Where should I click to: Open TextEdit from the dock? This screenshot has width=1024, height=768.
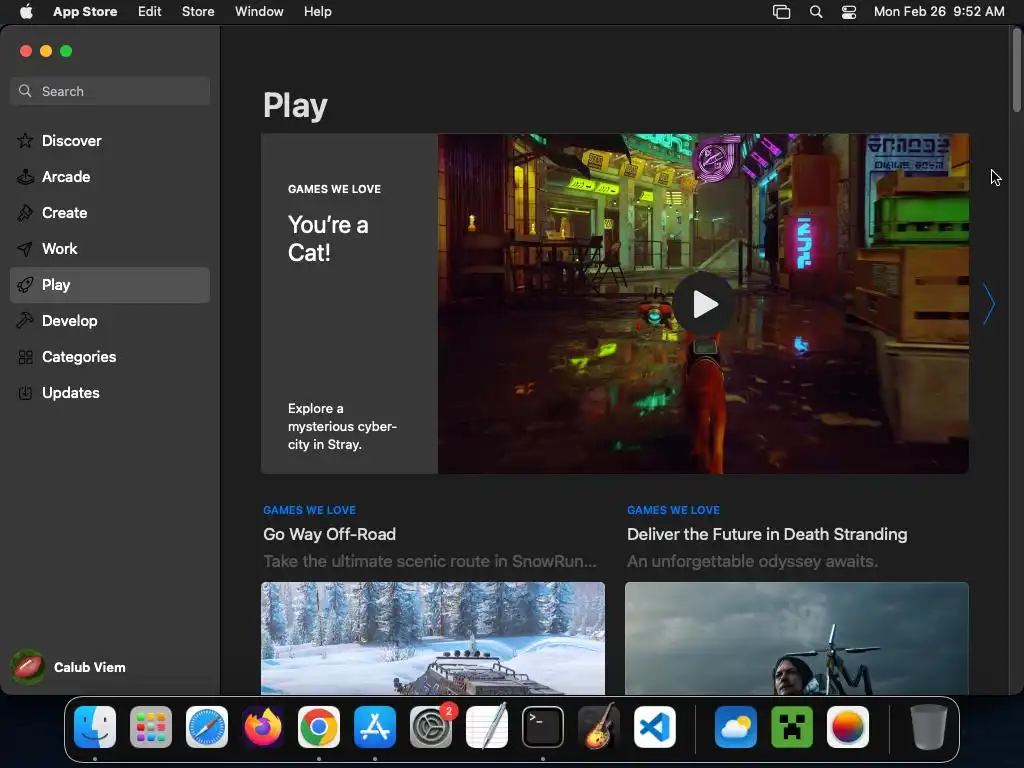[487, 726]
